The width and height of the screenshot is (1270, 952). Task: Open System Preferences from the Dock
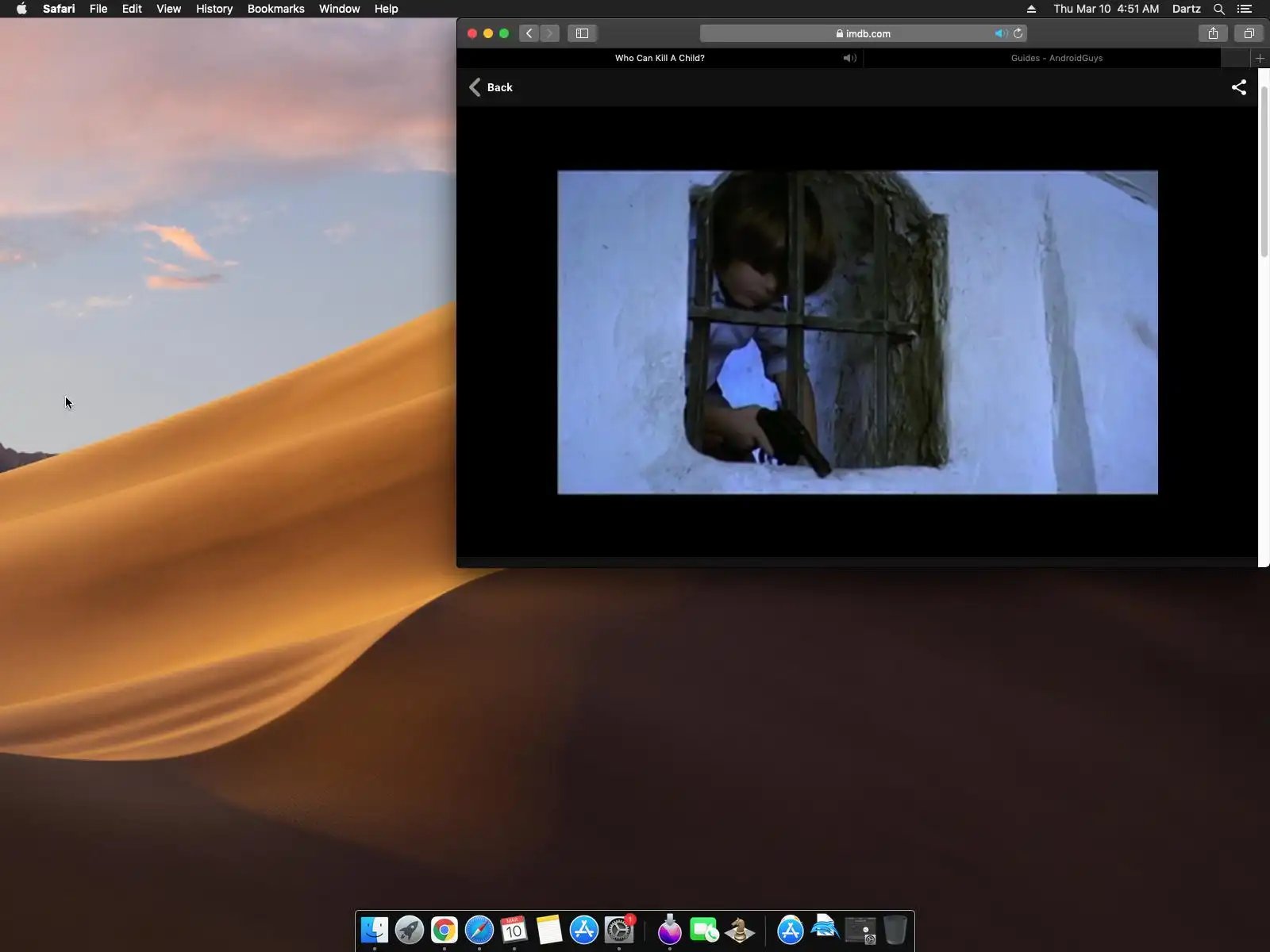tap(619, 930)
